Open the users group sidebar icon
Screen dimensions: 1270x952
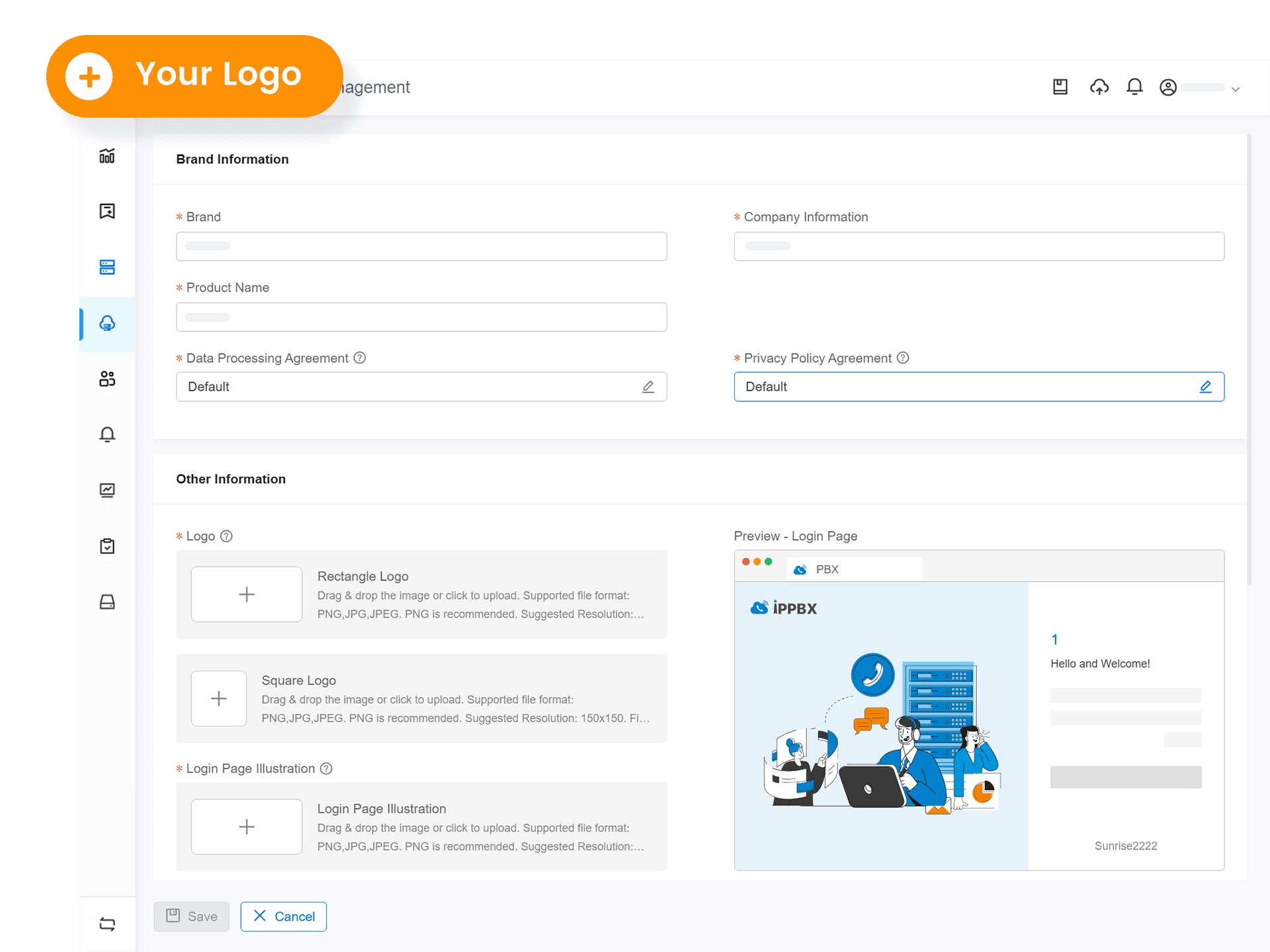[x=107, y=379]
